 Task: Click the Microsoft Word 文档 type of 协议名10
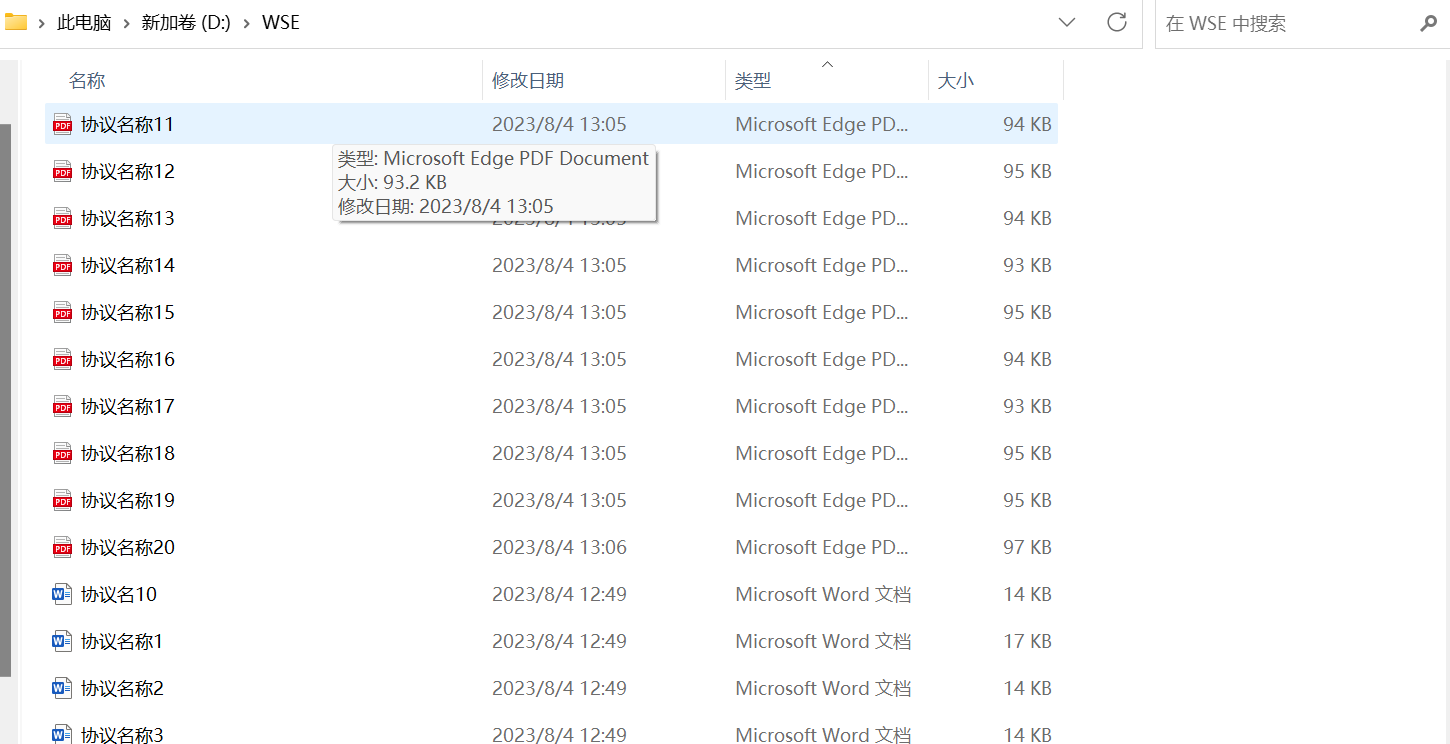tap(823, 595)
